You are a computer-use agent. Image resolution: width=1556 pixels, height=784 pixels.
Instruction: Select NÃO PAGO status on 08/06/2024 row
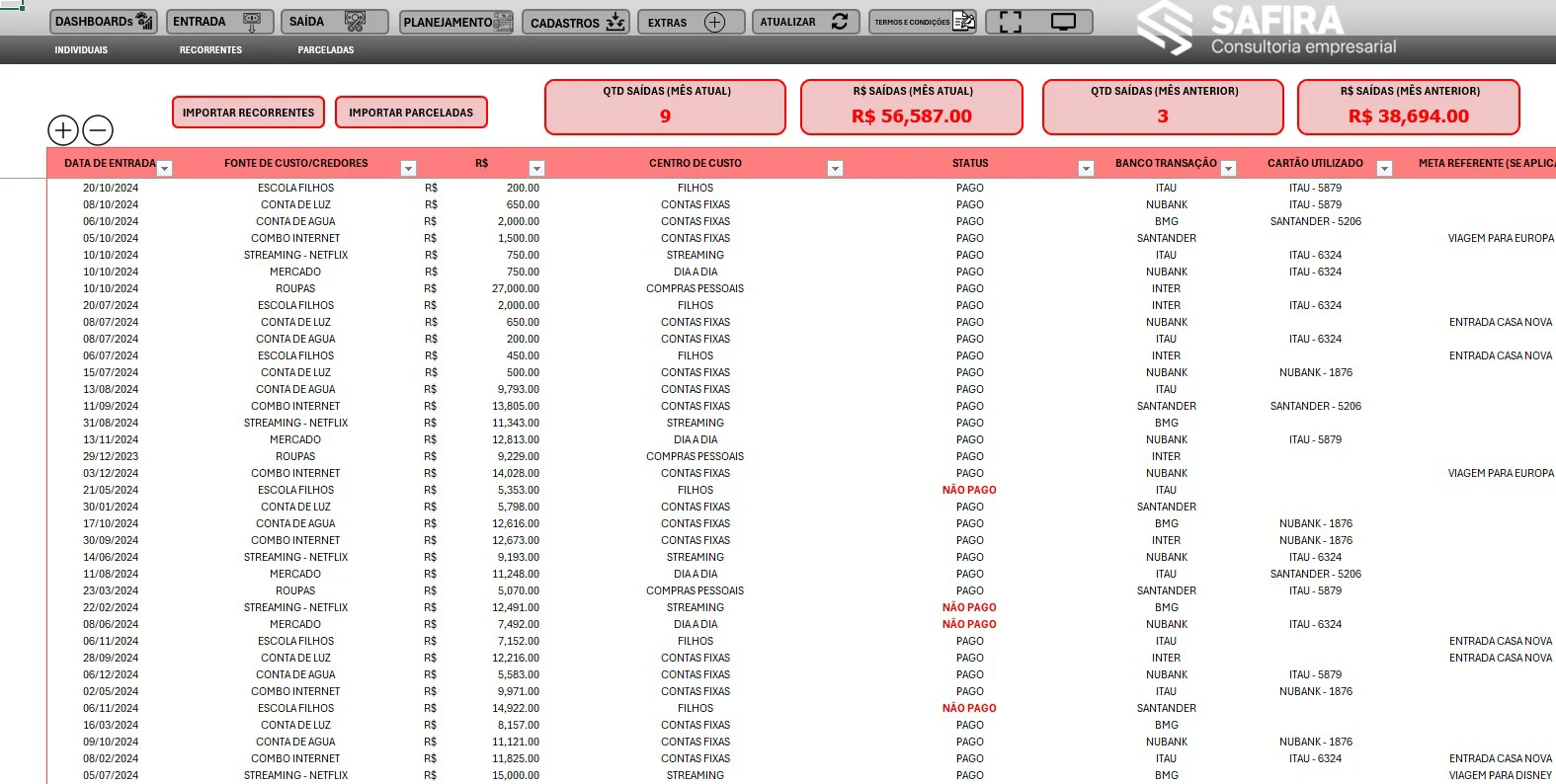point(969,624)
